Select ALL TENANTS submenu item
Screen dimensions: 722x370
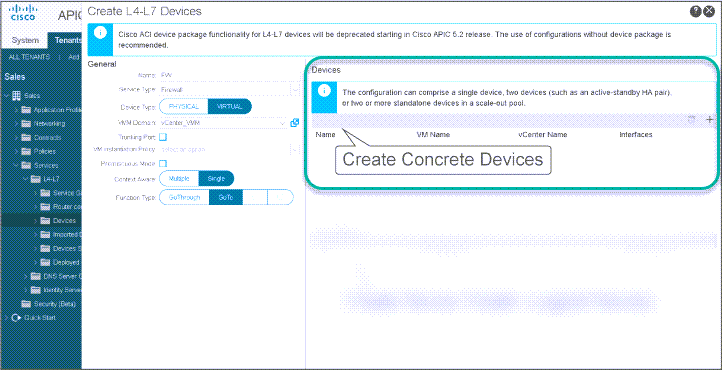click(x=29, y=57)
